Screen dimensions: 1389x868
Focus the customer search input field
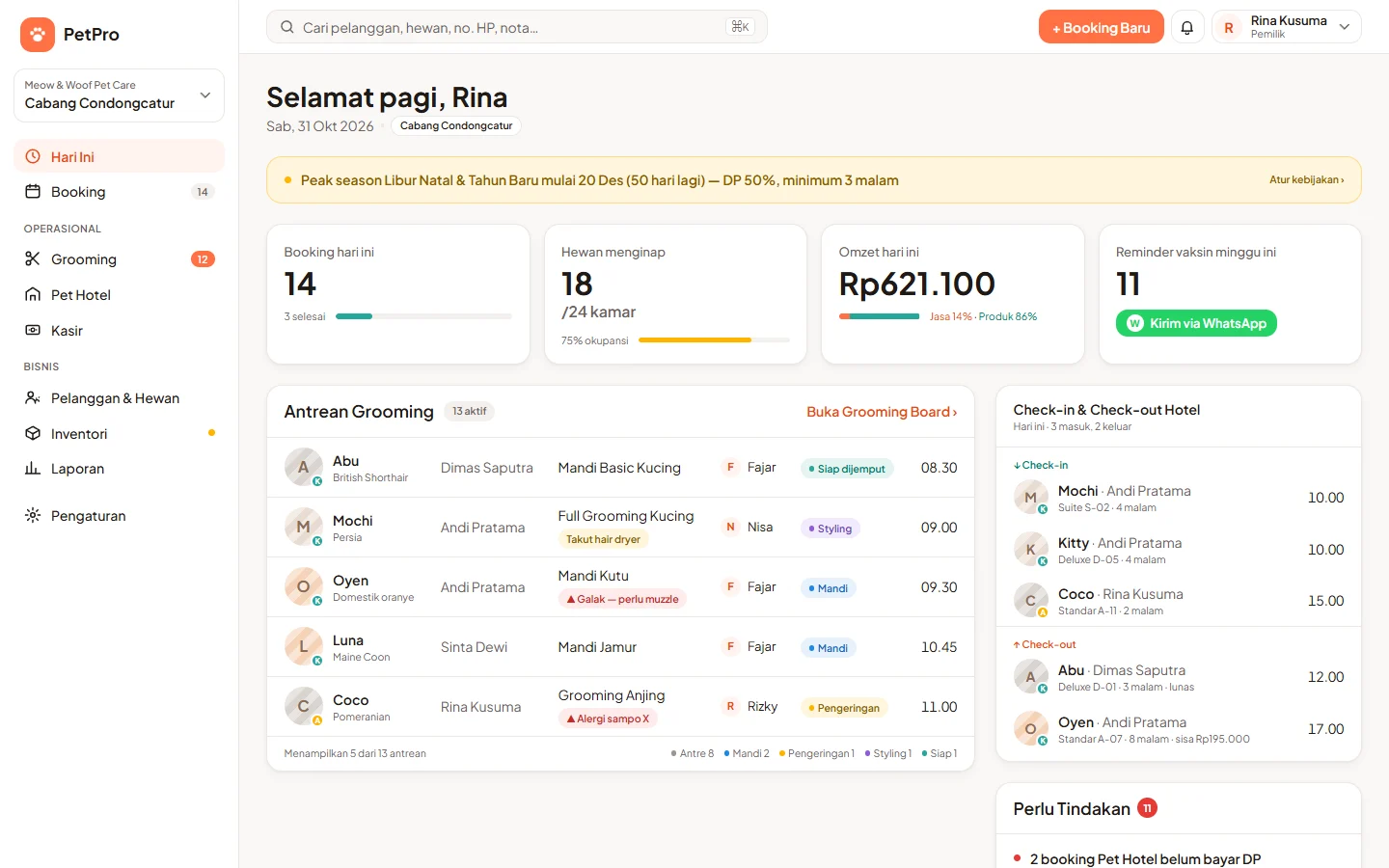[517, 27]
